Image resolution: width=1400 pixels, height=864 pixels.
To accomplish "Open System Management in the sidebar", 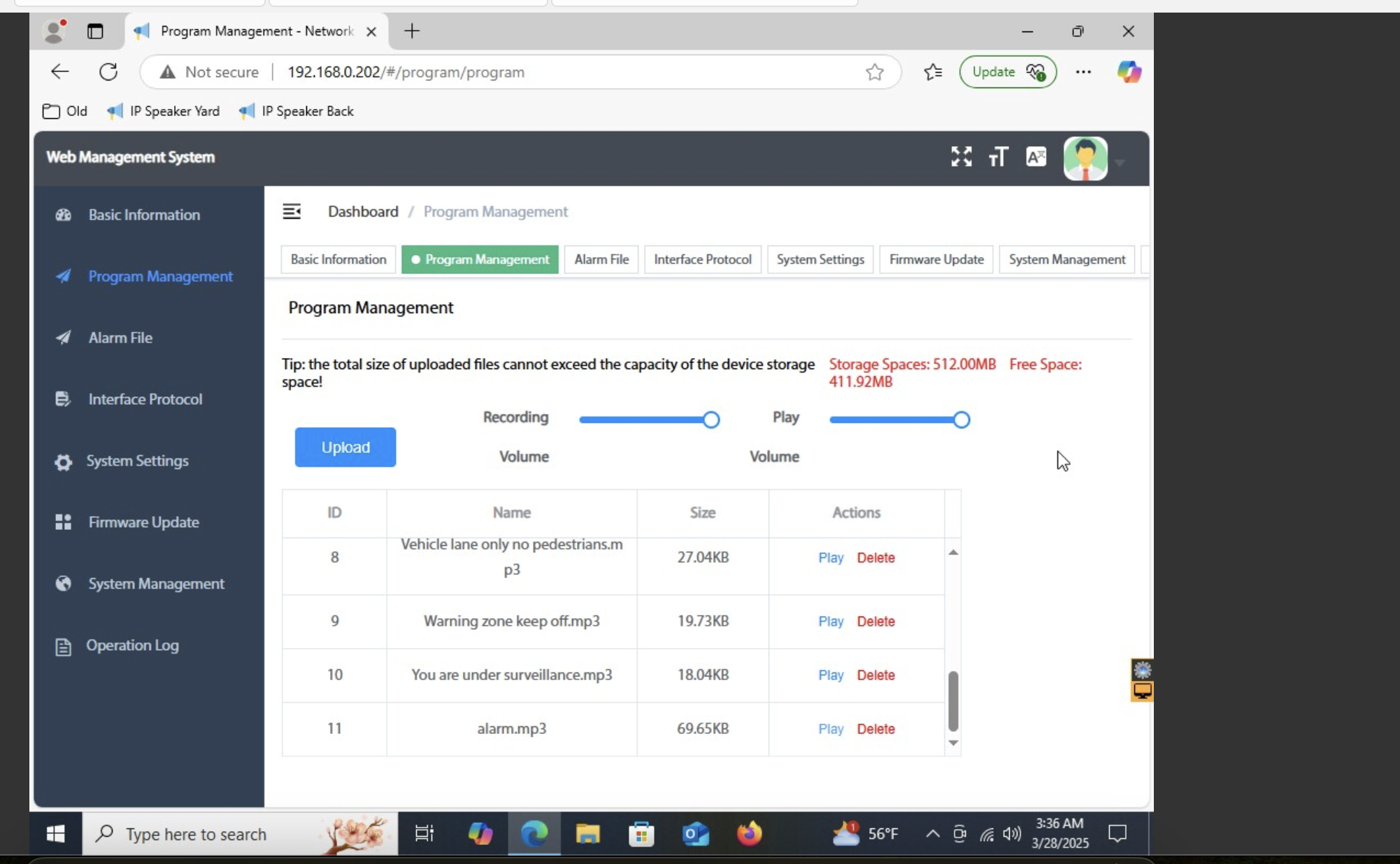I will pos(156,584).
